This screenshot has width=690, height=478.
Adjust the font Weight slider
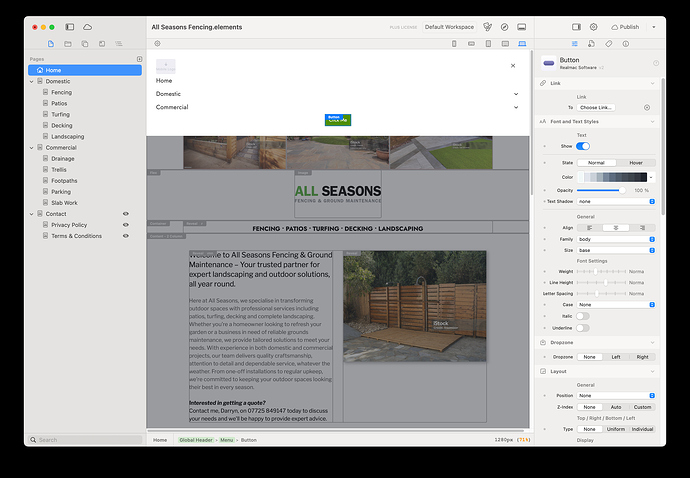point(601,272)
